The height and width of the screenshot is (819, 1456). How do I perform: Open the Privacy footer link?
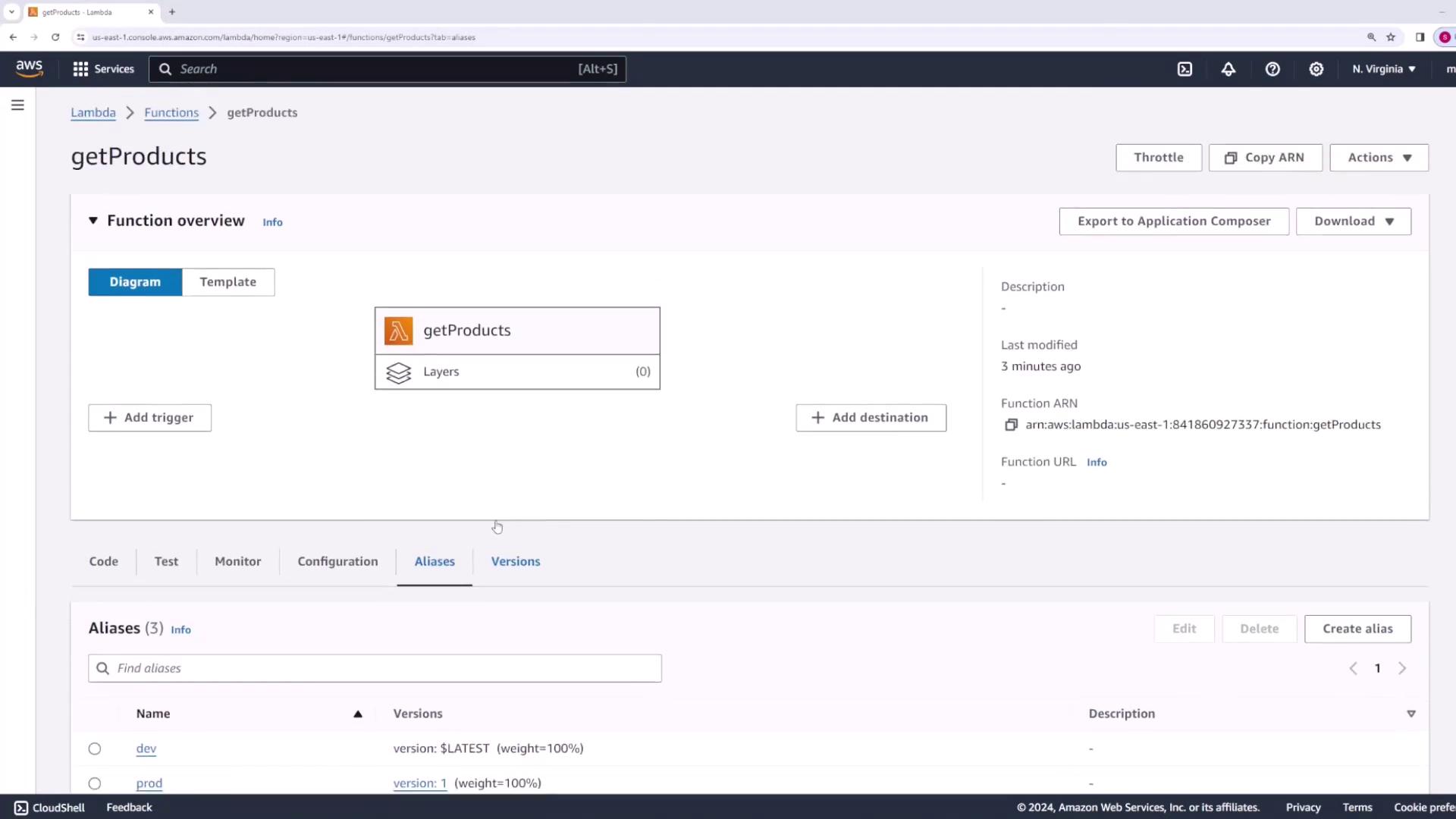[1303, 808]
